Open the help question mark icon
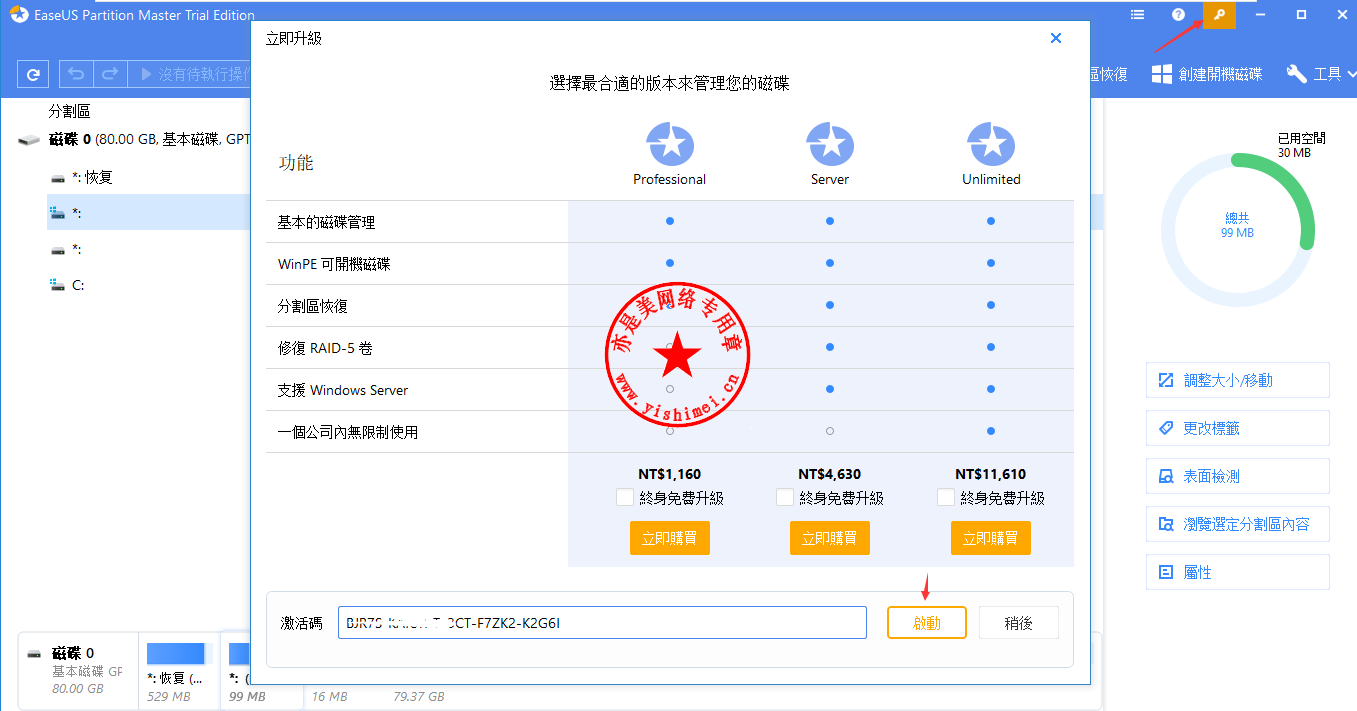The image size is (1357, 711). tap(1178, 15)
